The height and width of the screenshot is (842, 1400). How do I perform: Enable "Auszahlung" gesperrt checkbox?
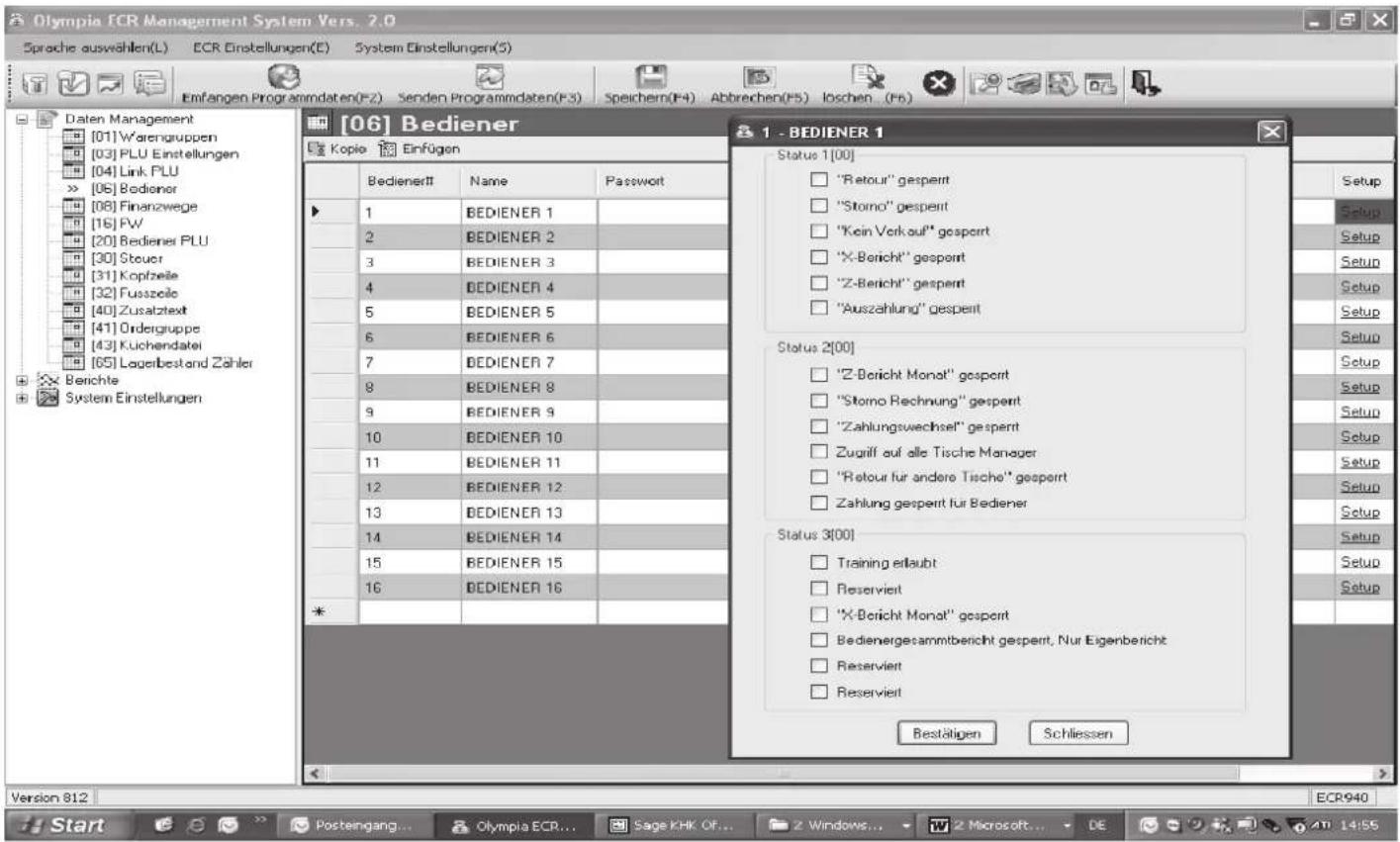818,308
